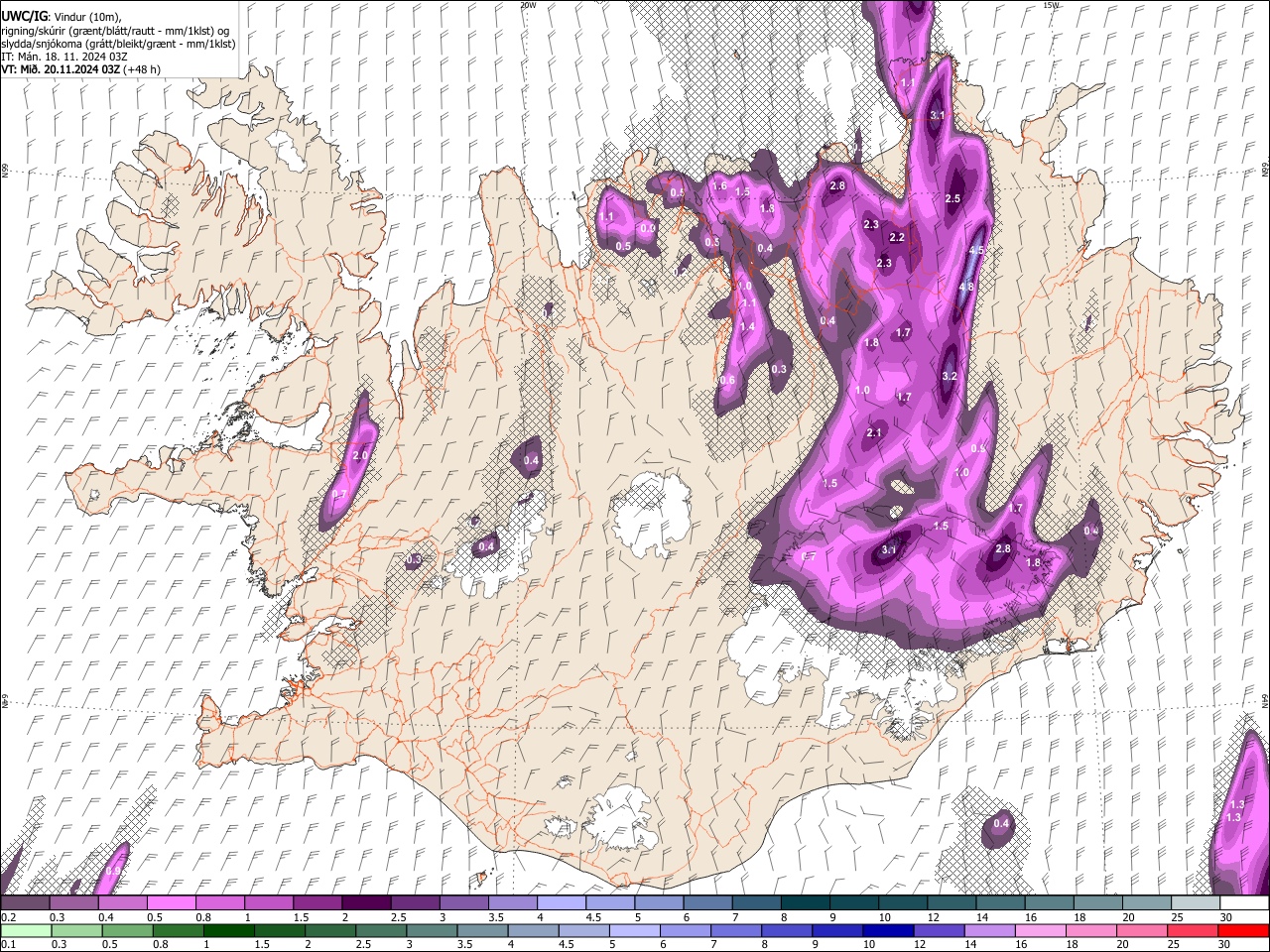Pick the deep blue lower swatch starting at 10
Screen dimensions: 1270x952
click(x=887, y=930)
